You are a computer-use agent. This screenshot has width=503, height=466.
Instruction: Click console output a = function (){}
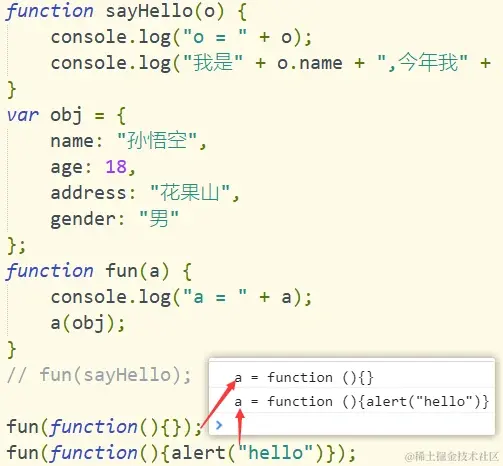pyautogui.click(x=304, y=378)
